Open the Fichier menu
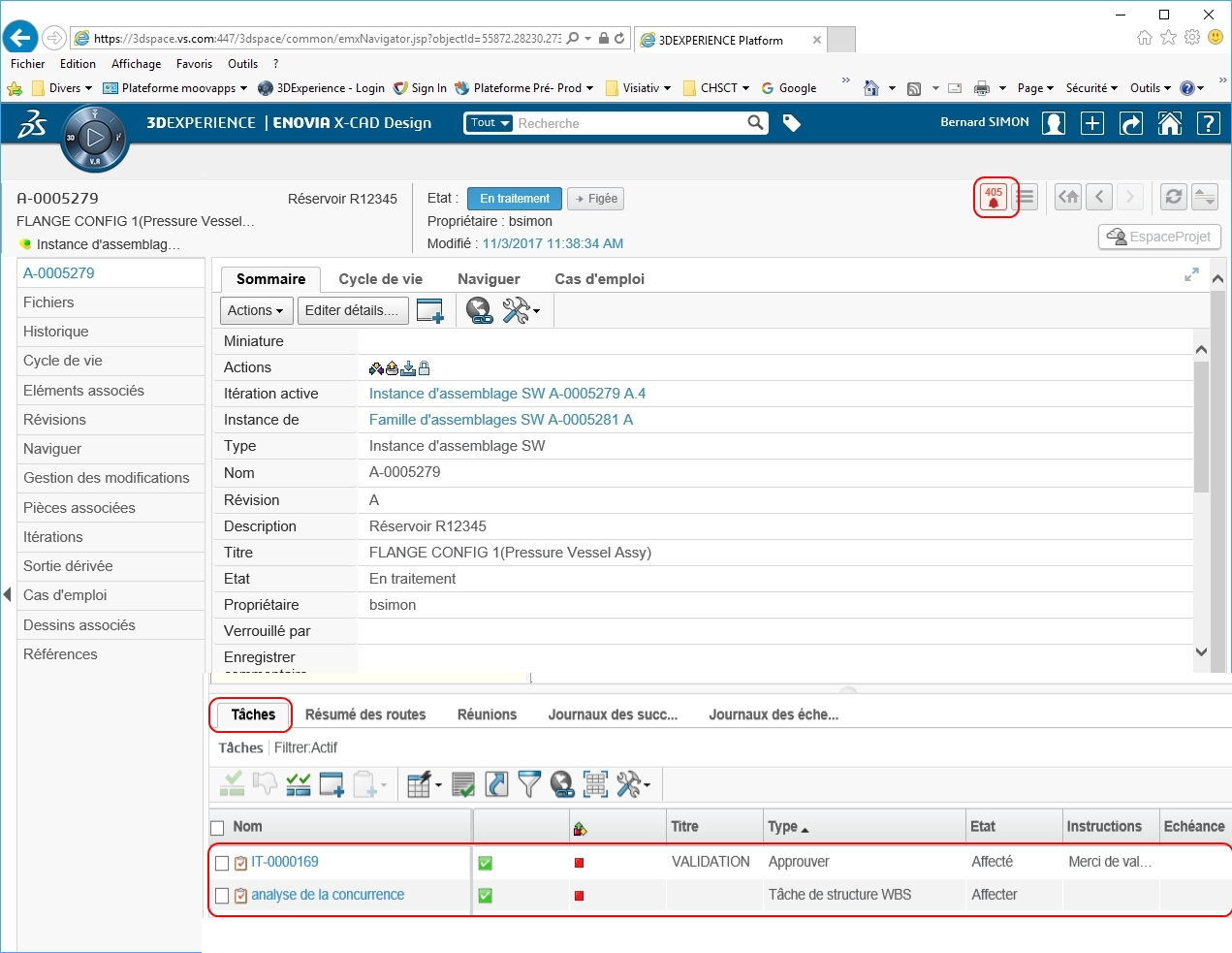1232x953 pixels. click(x=28, y=64)
